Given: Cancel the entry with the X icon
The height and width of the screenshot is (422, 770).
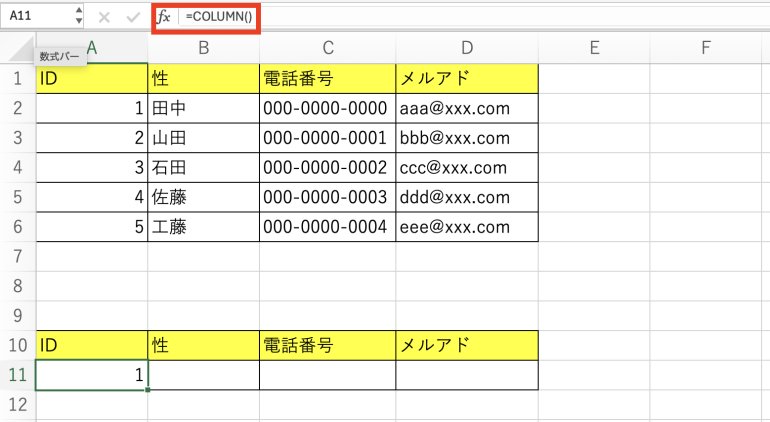Looking at the screenshot, I should (104, 18).
